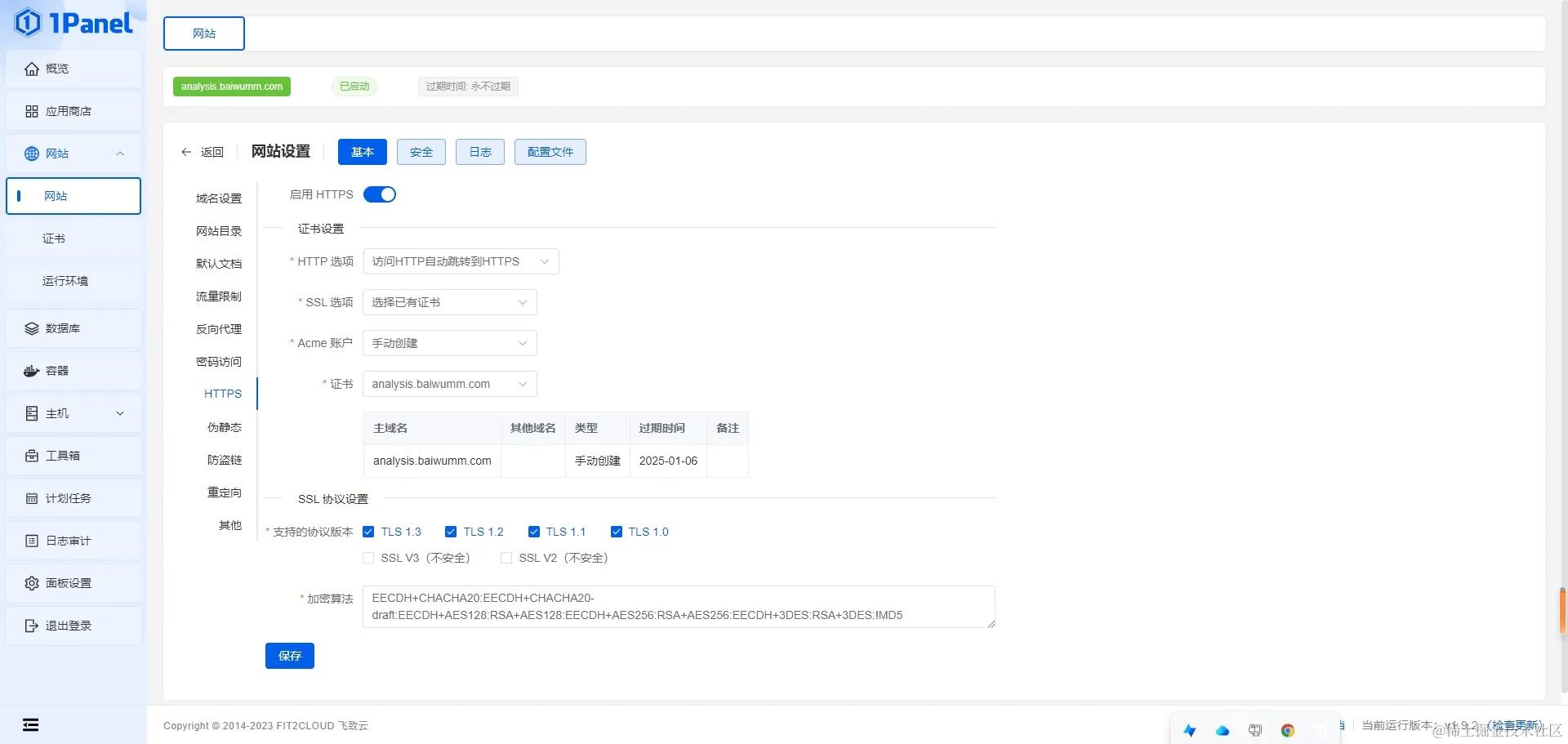Open the OneDrive cloud tray icon

(1223, 731)
